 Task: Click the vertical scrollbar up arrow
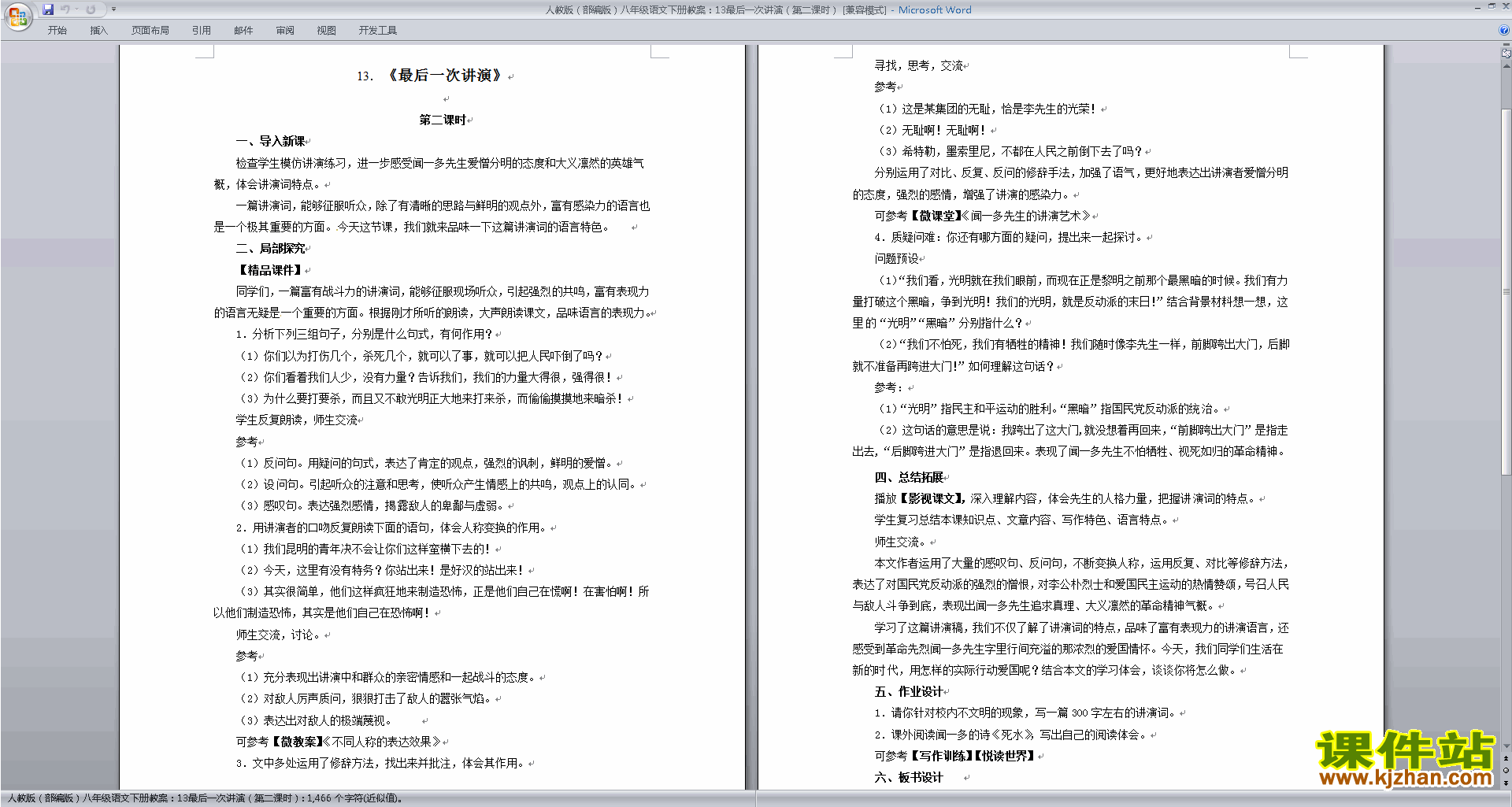click(1506, 66)
